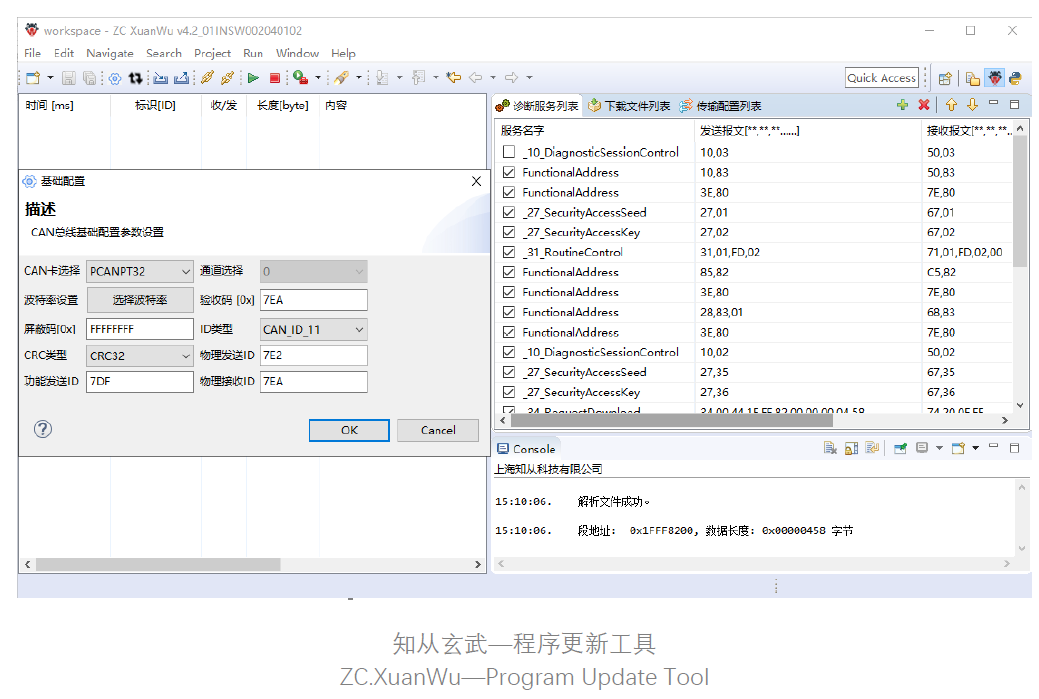The height and width of the screenshot is (699, 1039).
Task: Click OK in the 基础配置 dialog
Action: (x=349, y=430)
